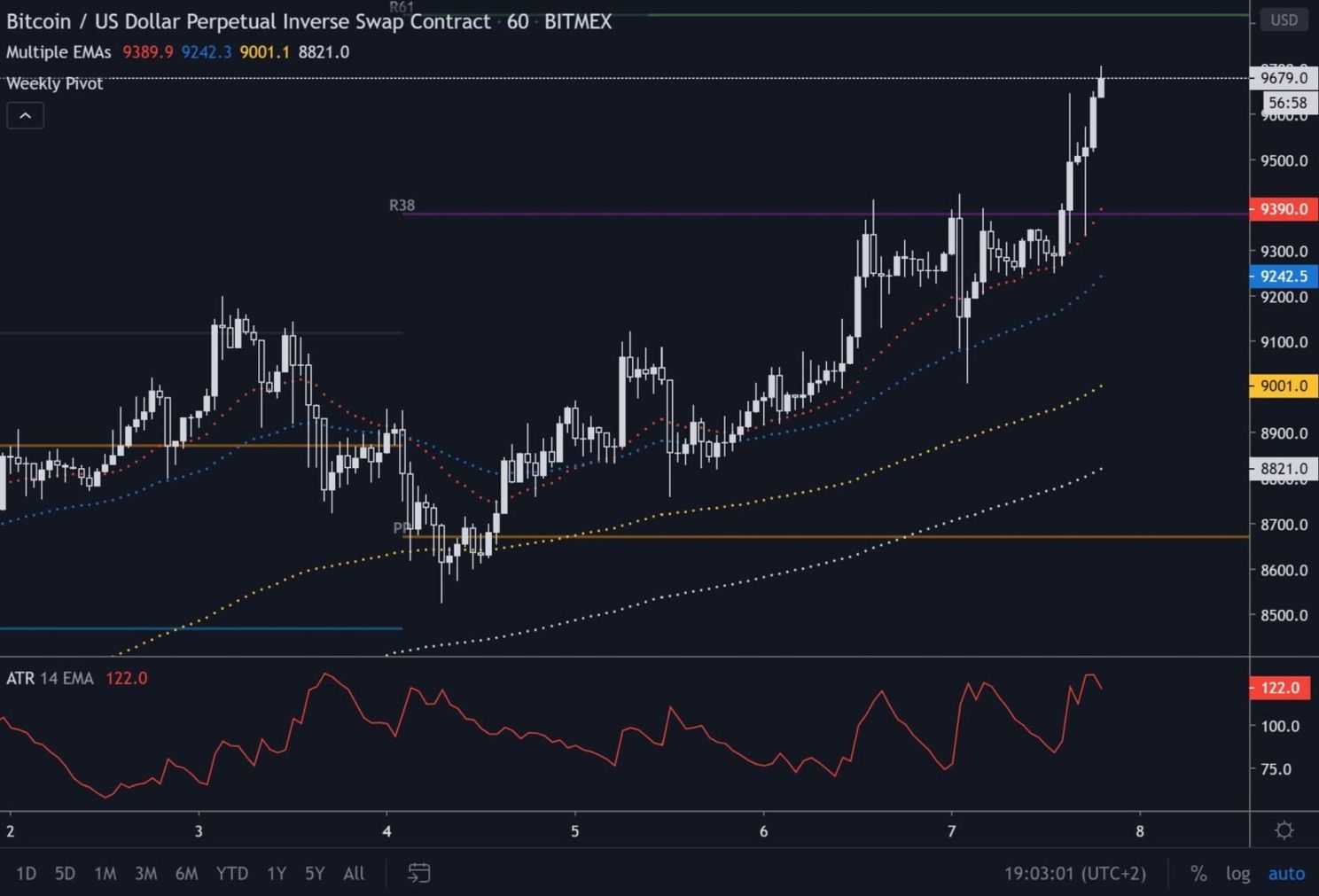Click the 9500.0 price axis tick

coord(1284,160)
